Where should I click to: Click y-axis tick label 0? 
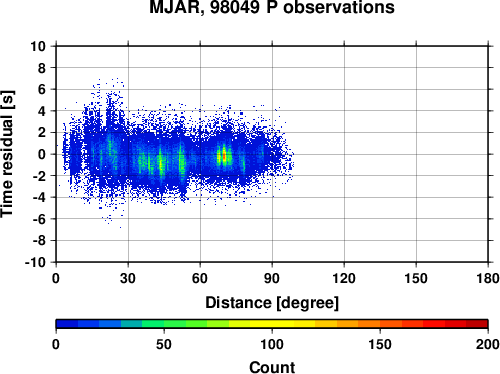(42, 154)
